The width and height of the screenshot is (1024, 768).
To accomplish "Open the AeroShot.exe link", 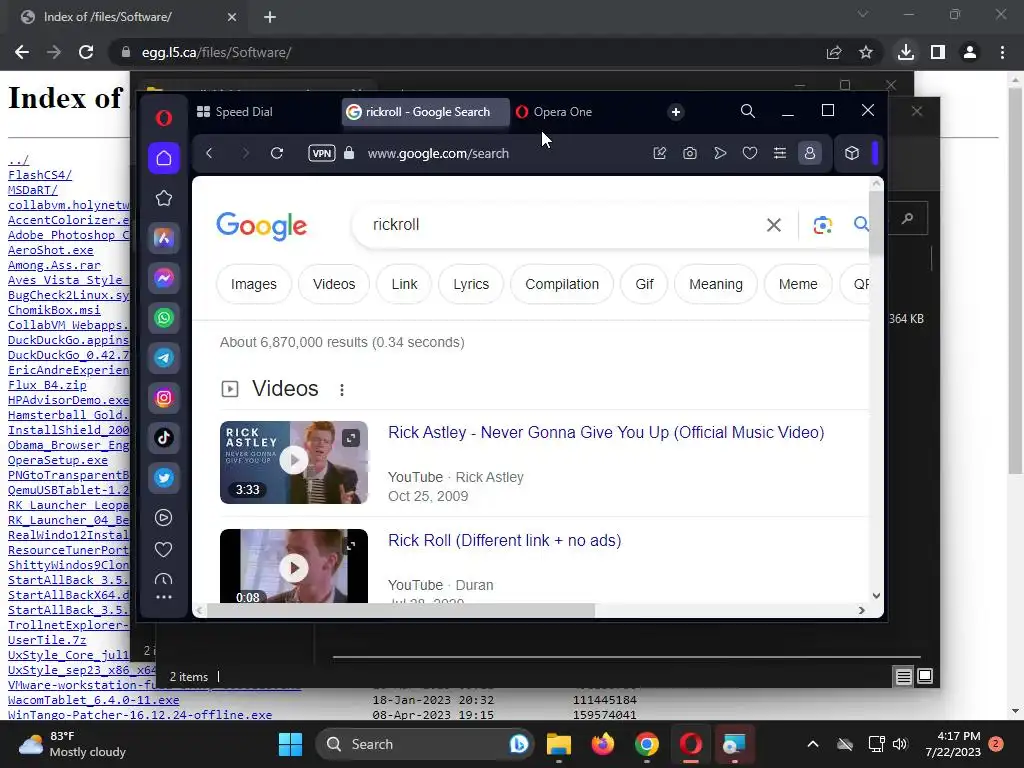I will point(50,250).
